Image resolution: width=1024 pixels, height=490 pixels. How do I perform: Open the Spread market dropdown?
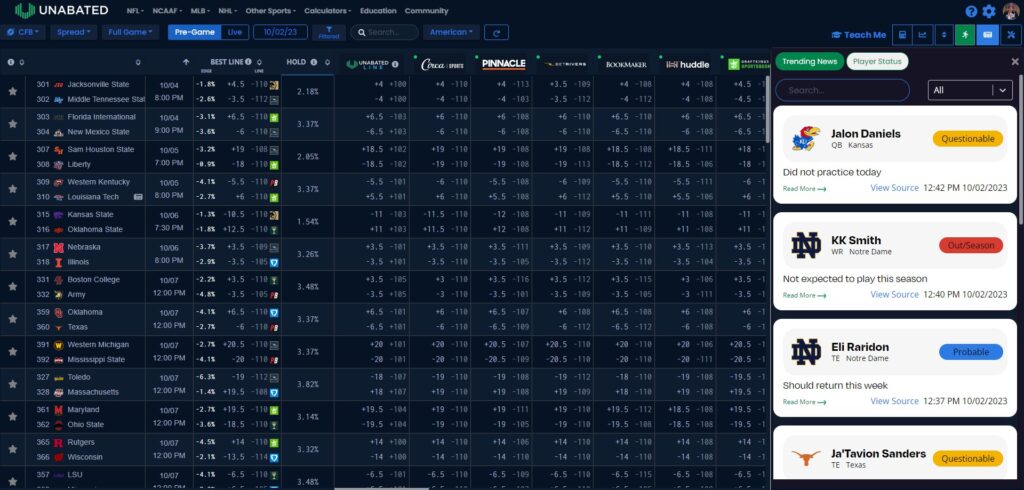tap(73, 32)
